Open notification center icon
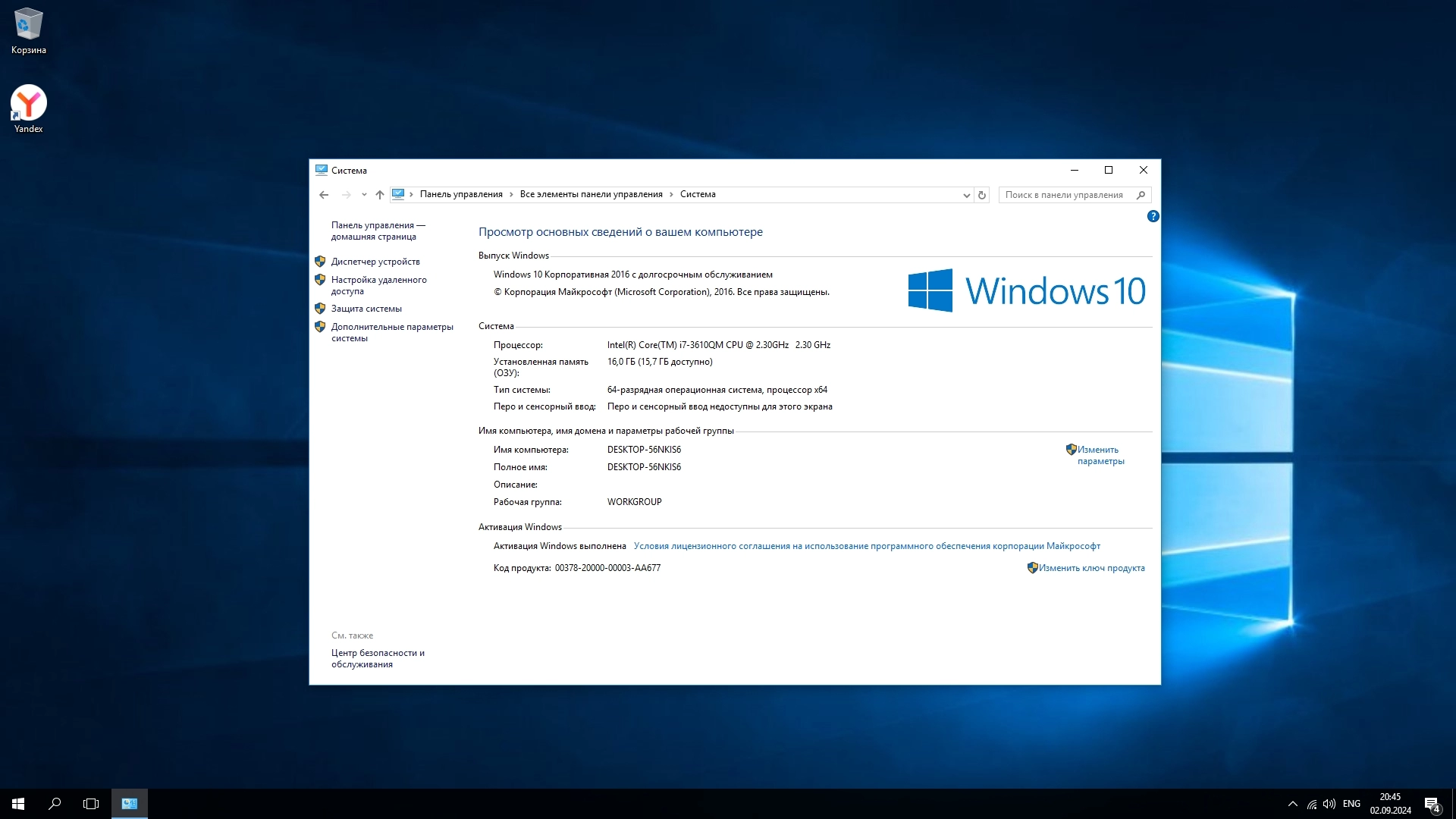 (x=1432, y=804)
